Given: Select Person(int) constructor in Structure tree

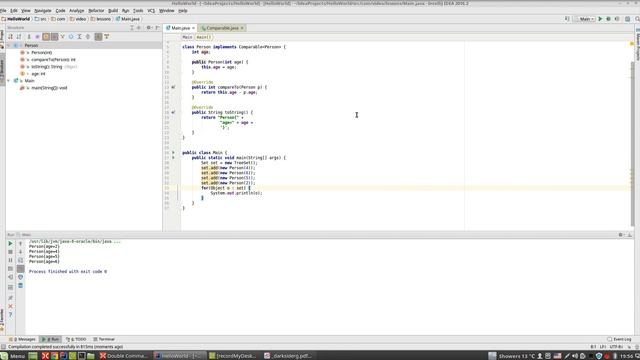Looking at the screenshot, I should click(42, 53).
